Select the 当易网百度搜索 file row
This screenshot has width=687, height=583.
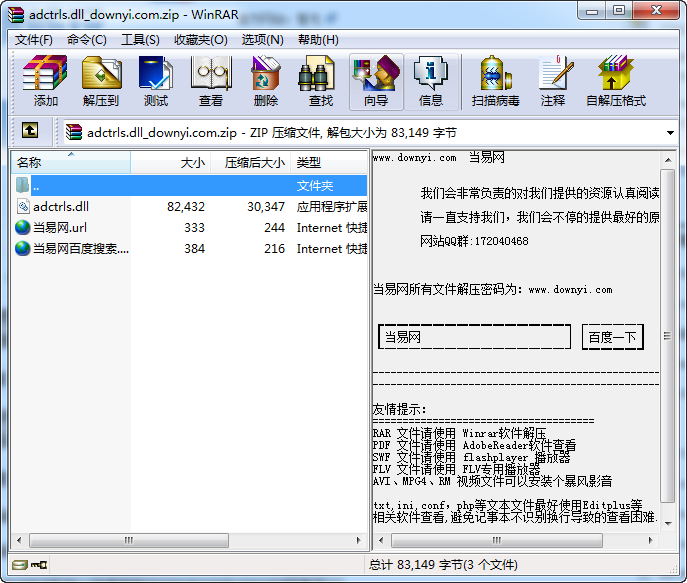pyautogui.click(x=189, y=248)
